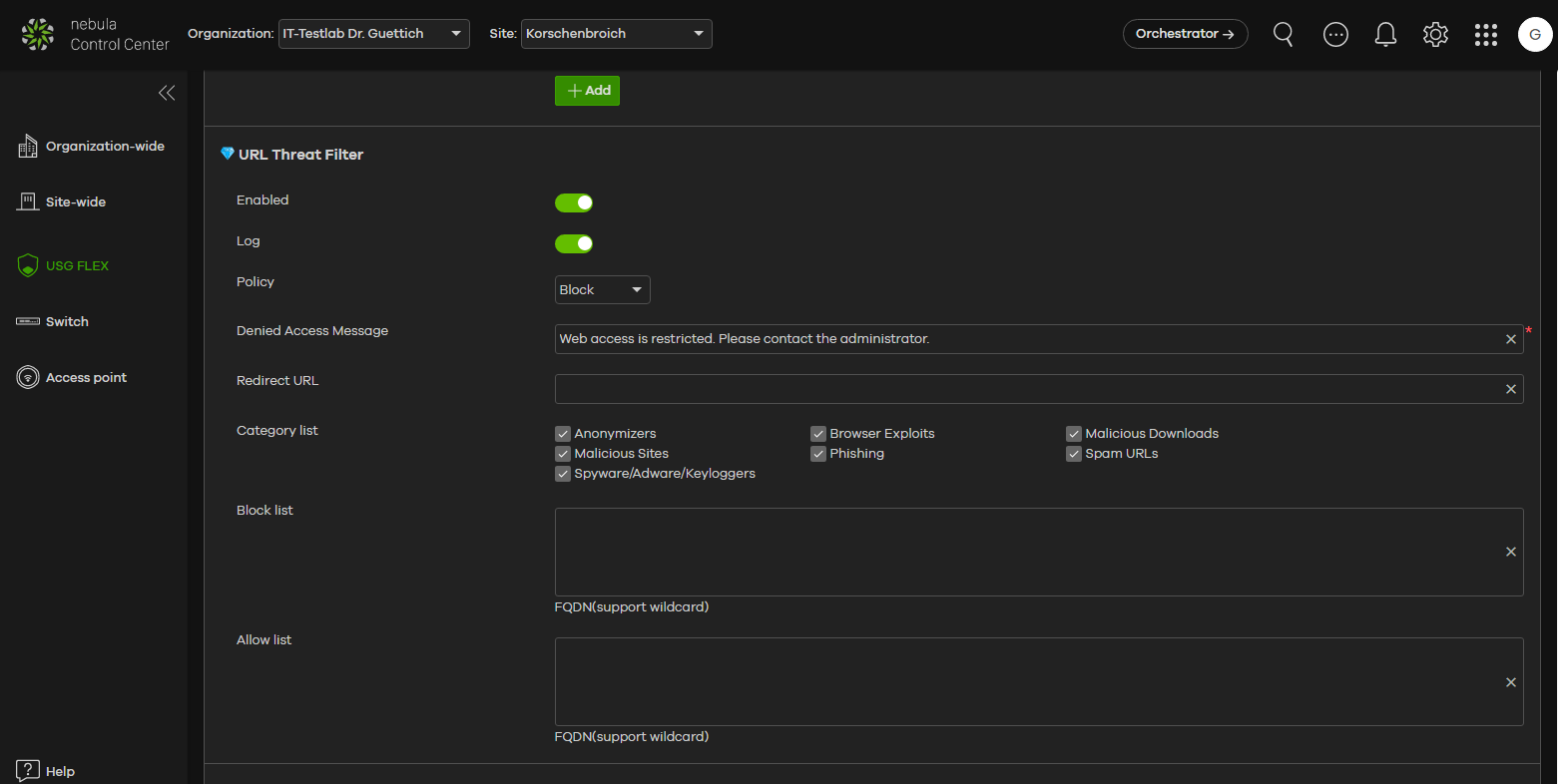Screen dimensions: 1558x784
Task: Open the Orchestrator link button
Action: tap(1185, 34)
